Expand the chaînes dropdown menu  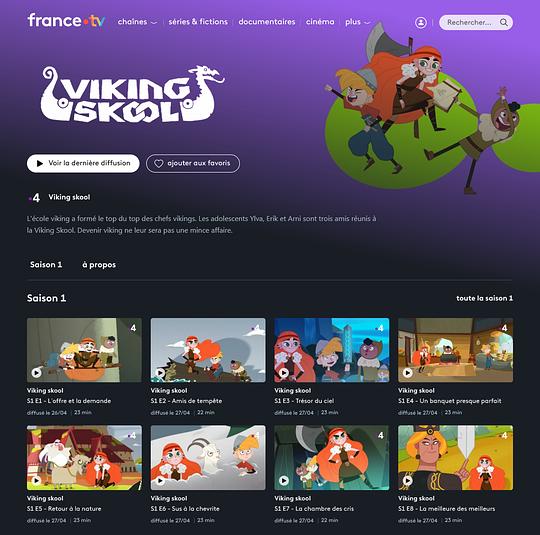click(137, 22)
